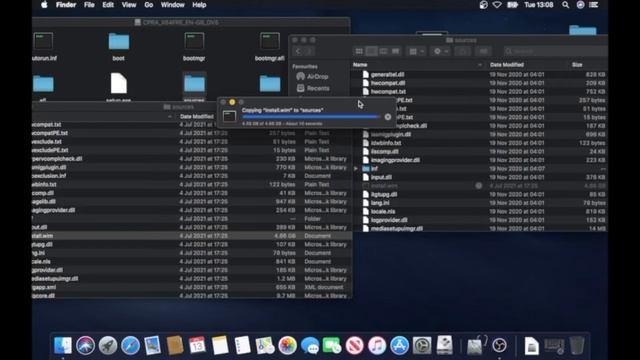Select generaltel.dll in the right window

pos(387,74)
